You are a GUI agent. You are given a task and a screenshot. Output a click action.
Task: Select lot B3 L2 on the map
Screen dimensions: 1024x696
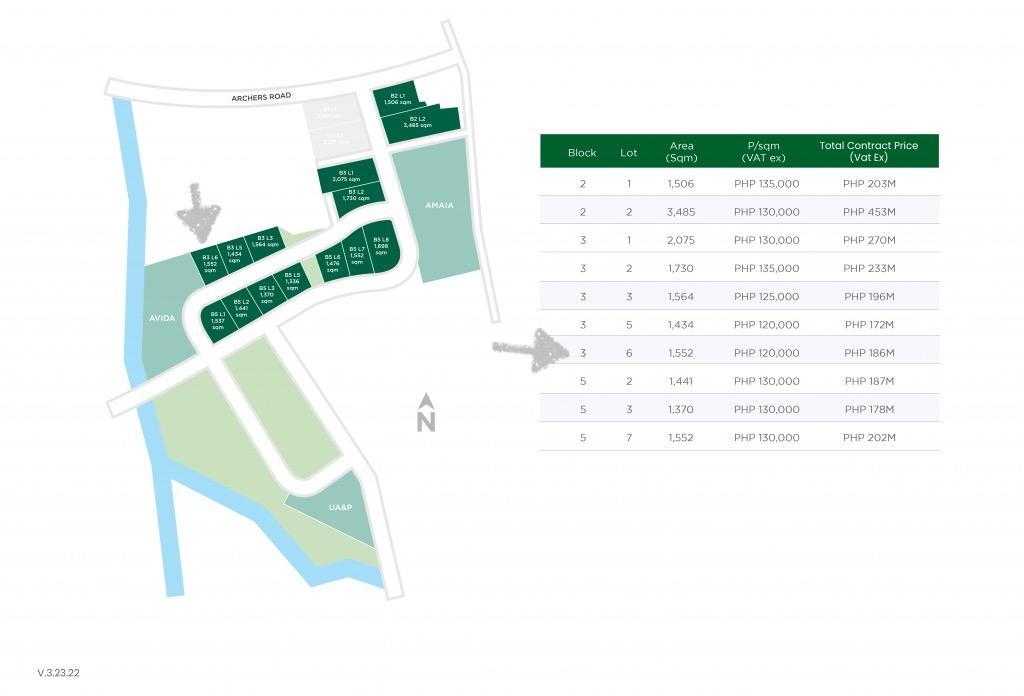(x=354, y=196)
